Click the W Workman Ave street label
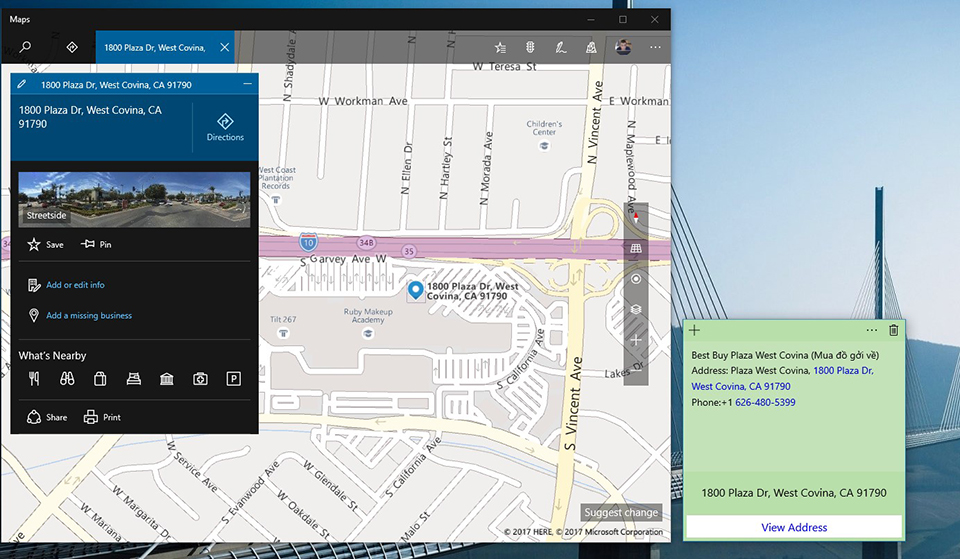The height and width of the screenshot is (559, 960). [362, 101]
